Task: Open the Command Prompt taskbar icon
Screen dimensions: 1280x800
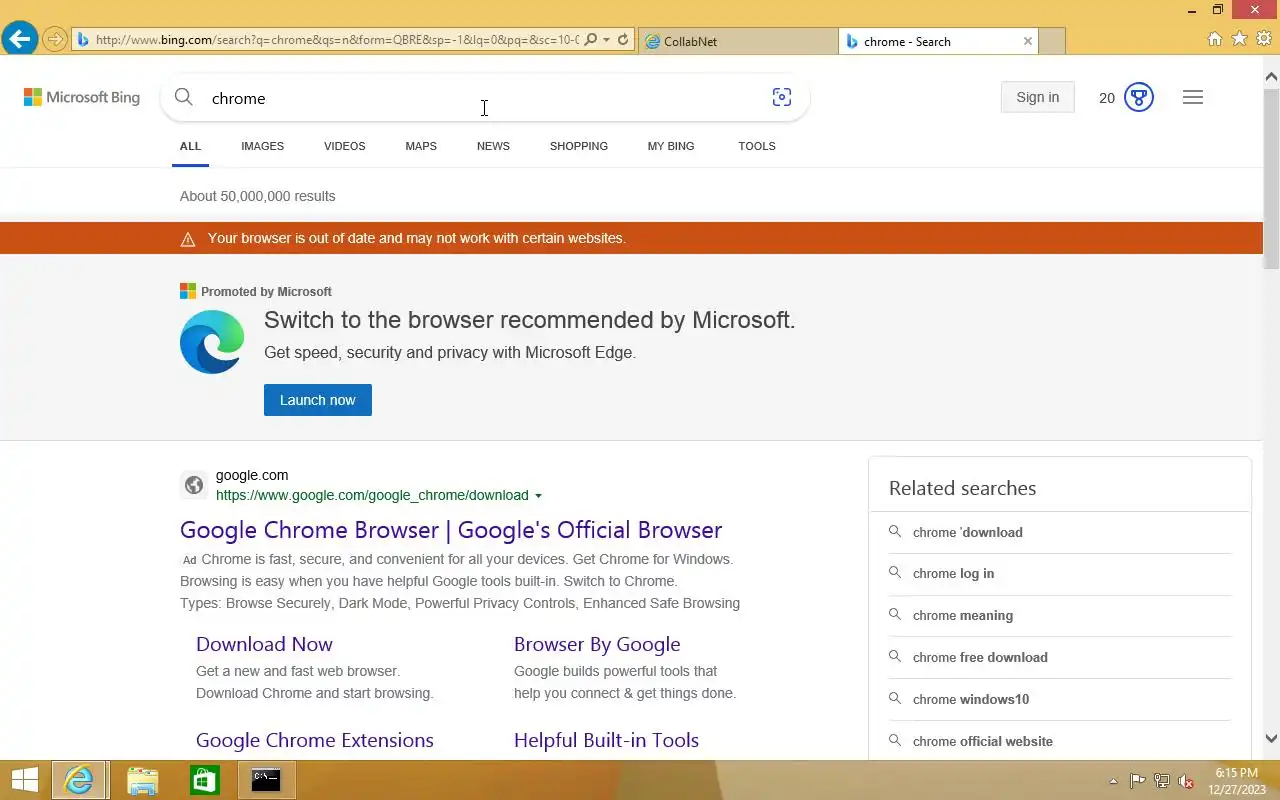Action: coord(266,780)
